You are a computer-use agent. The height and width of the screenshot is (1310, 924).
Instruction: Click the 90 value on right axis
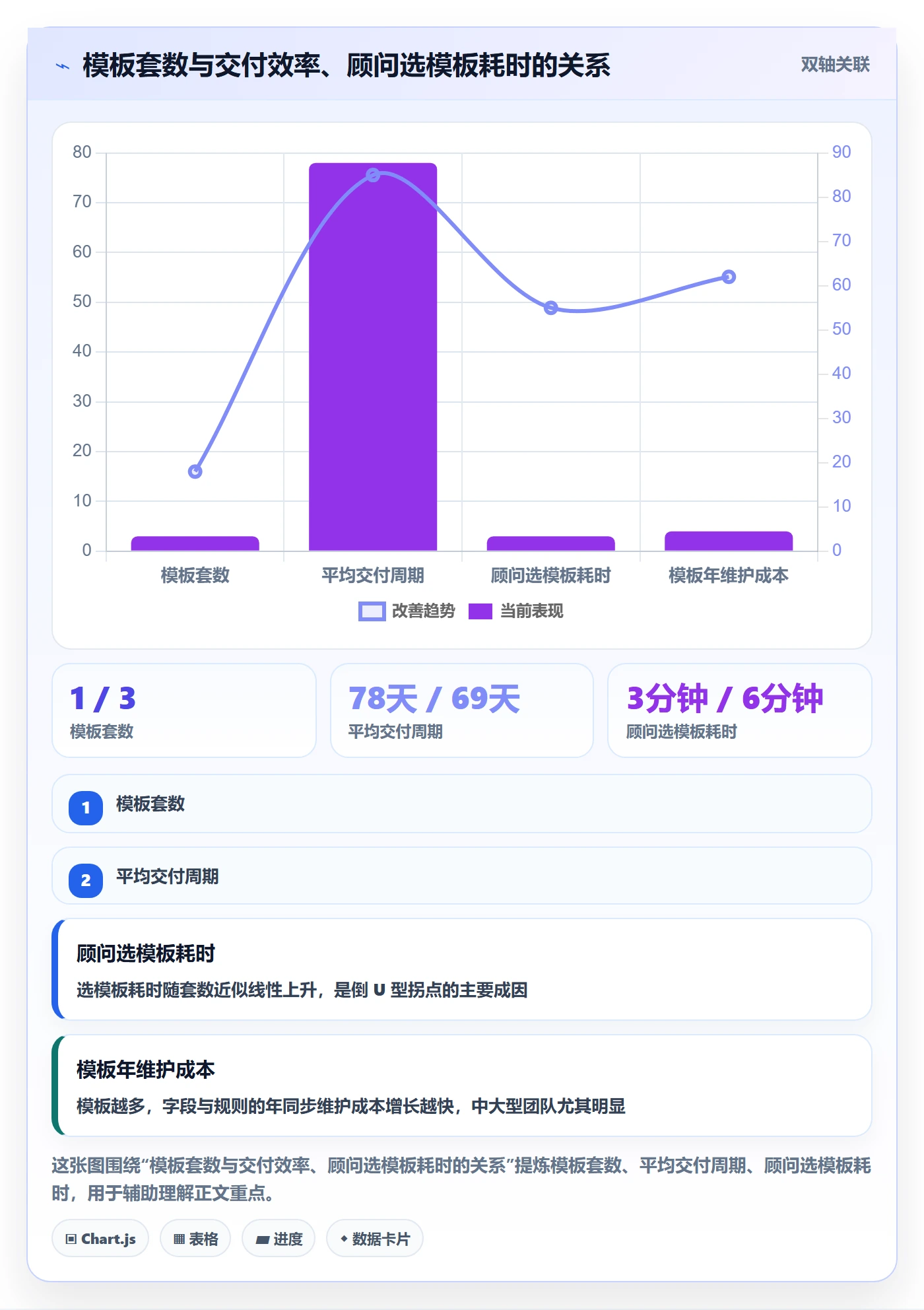coord(841,152)
